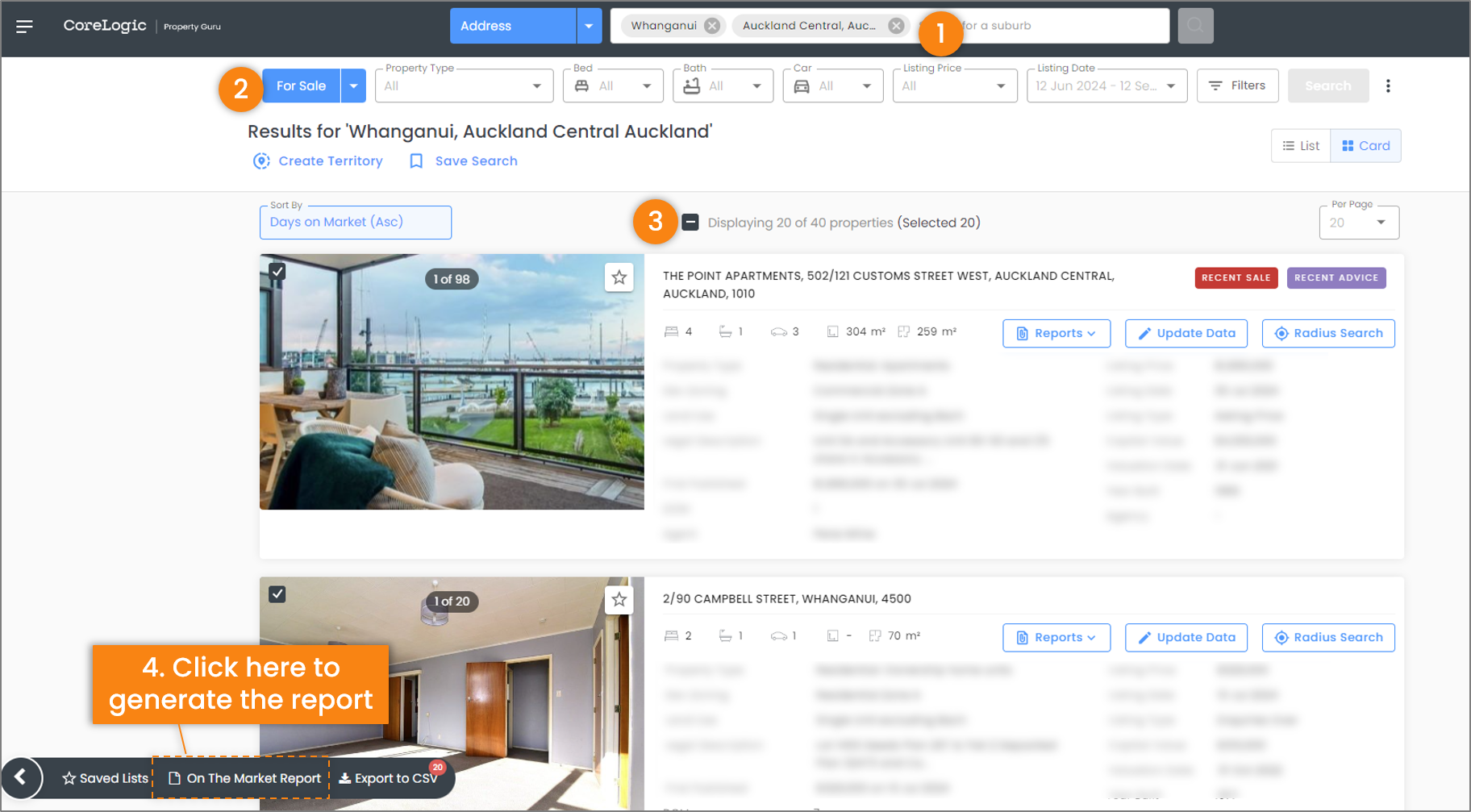The width and height of the screenshot is (1471, 812).
Task: Open the Per Page dropdown
Action: click(1359, 223)
